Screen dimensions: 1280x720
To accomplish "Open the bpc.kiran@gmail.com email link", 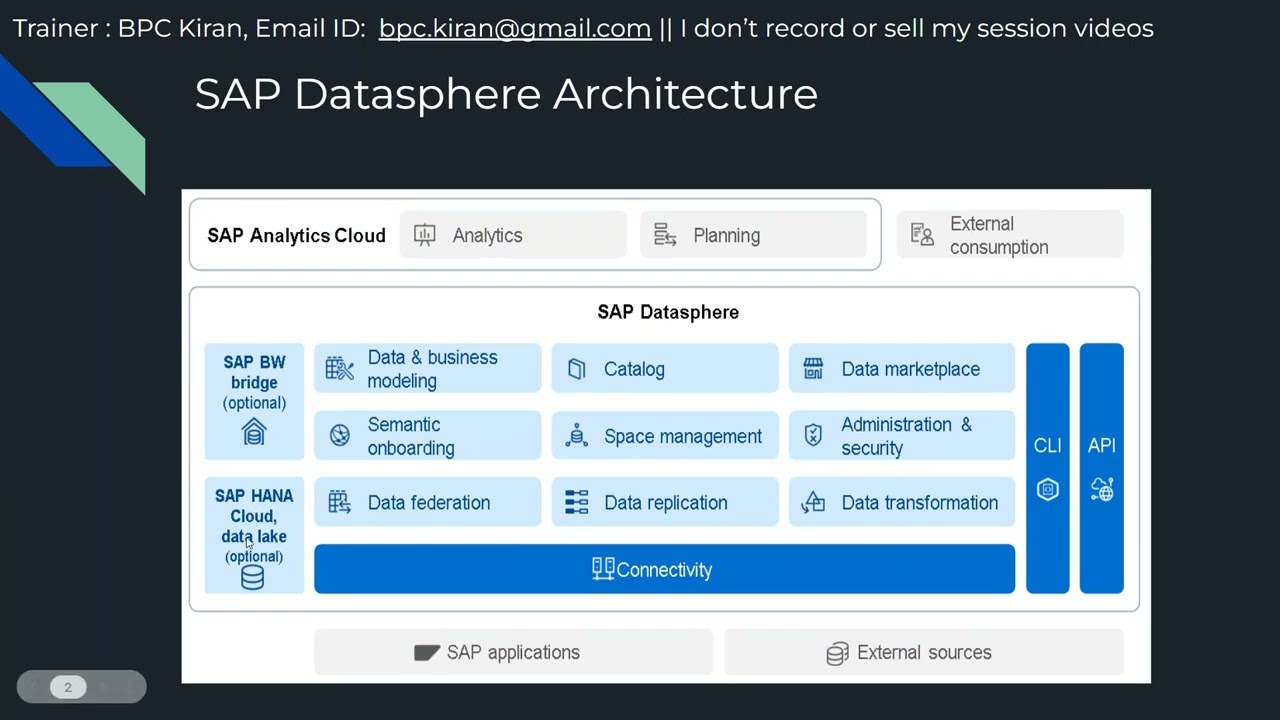I will tap(515, 28).
